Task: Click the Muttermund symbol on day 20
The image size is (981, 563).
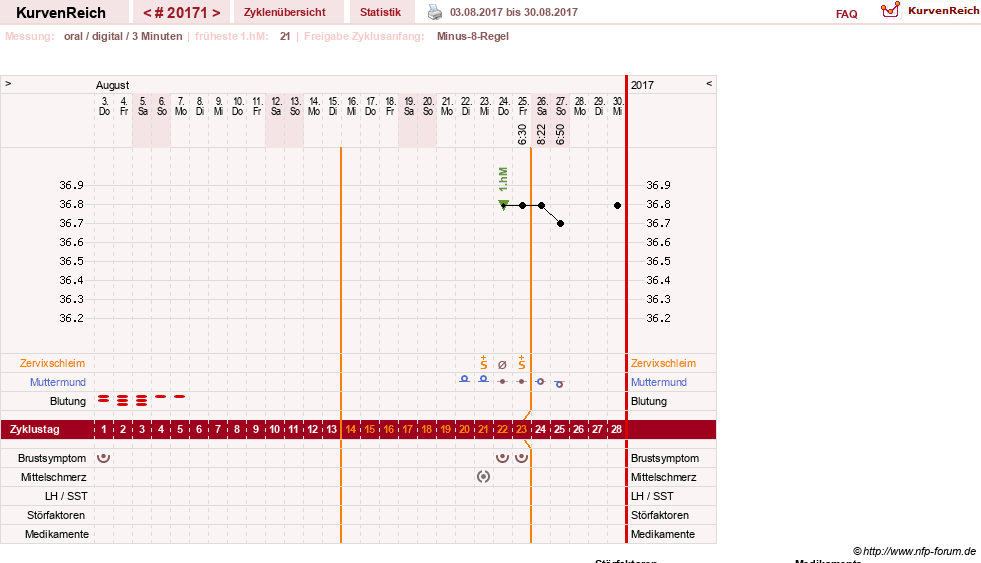Action: point(464,379)
